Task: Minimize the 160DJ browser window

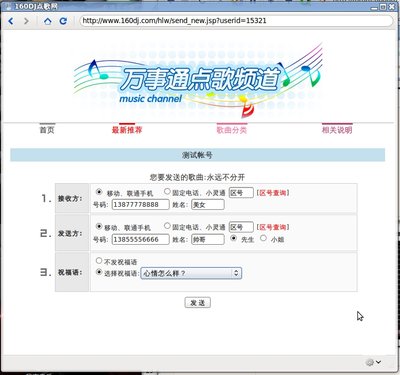Action: [x=374, y=7]
